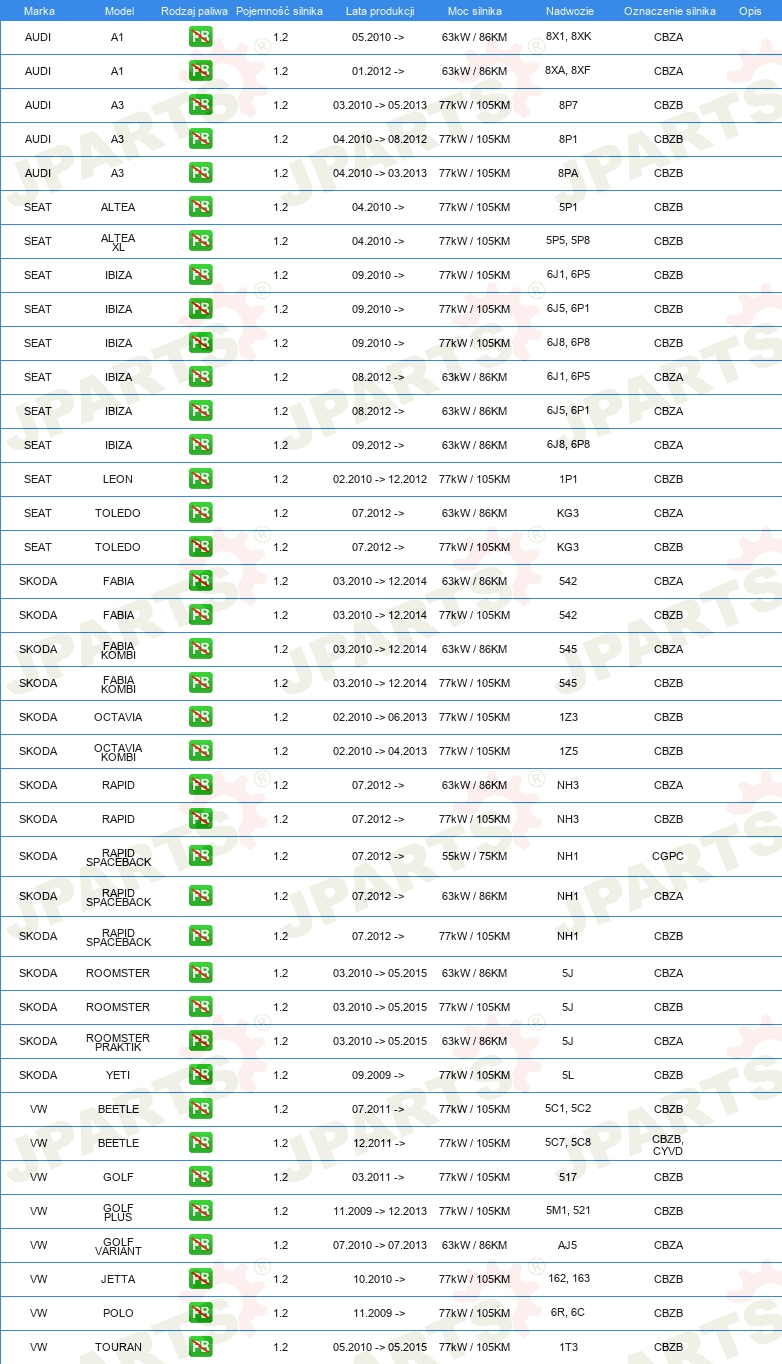Click the '04.2010 -> 08.2012' production years cell
Viewport: 782px width, 1364px height.
(380, 139)
